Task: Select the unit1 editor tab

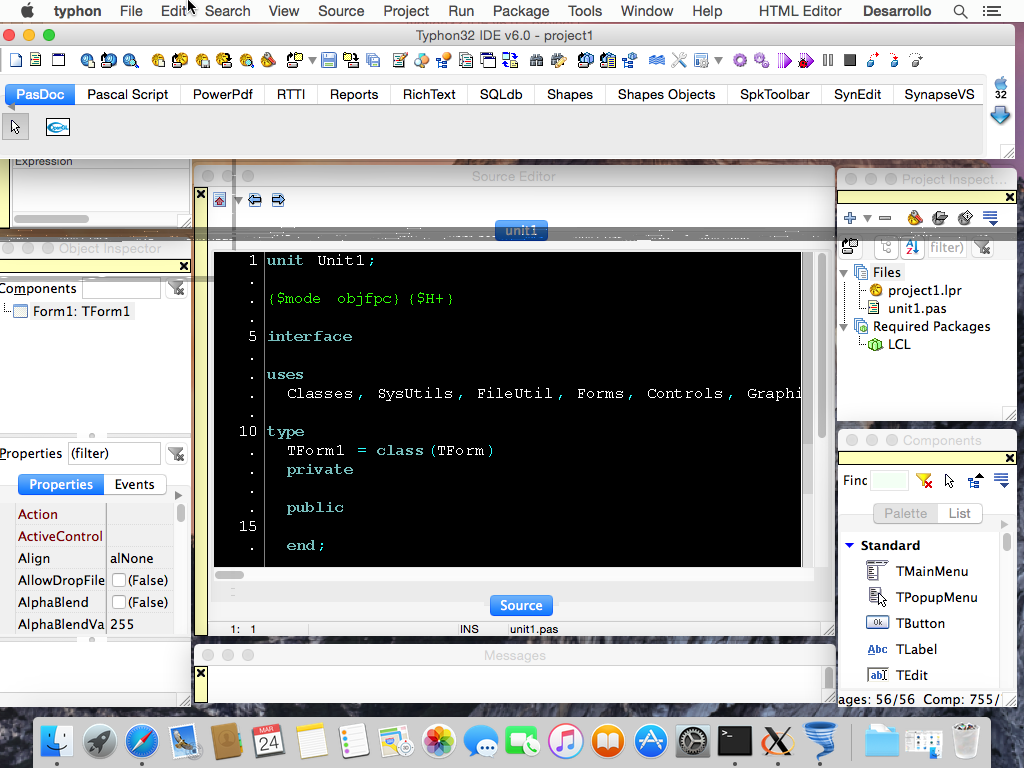Action: [x=521, y=231]
